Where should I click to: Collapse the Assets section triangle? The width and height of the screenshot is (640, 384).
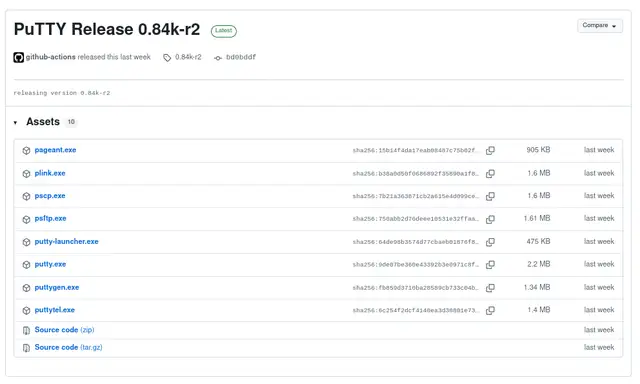16,122
